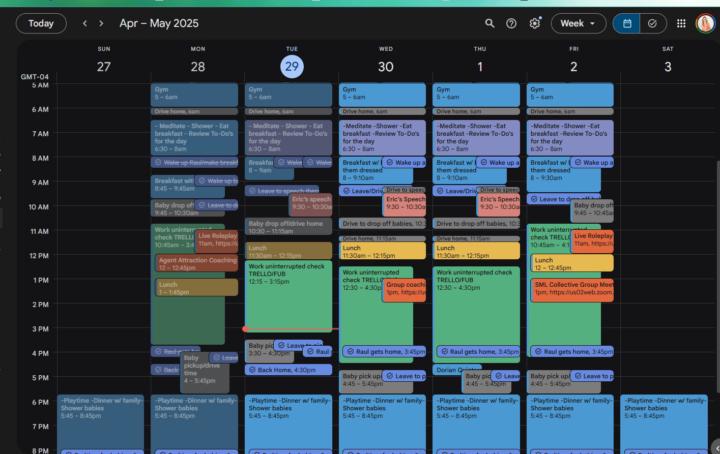Open Thursday's Eric's Speech event
Viewport: 720px width, 454px height.
[x=498, y=204]
